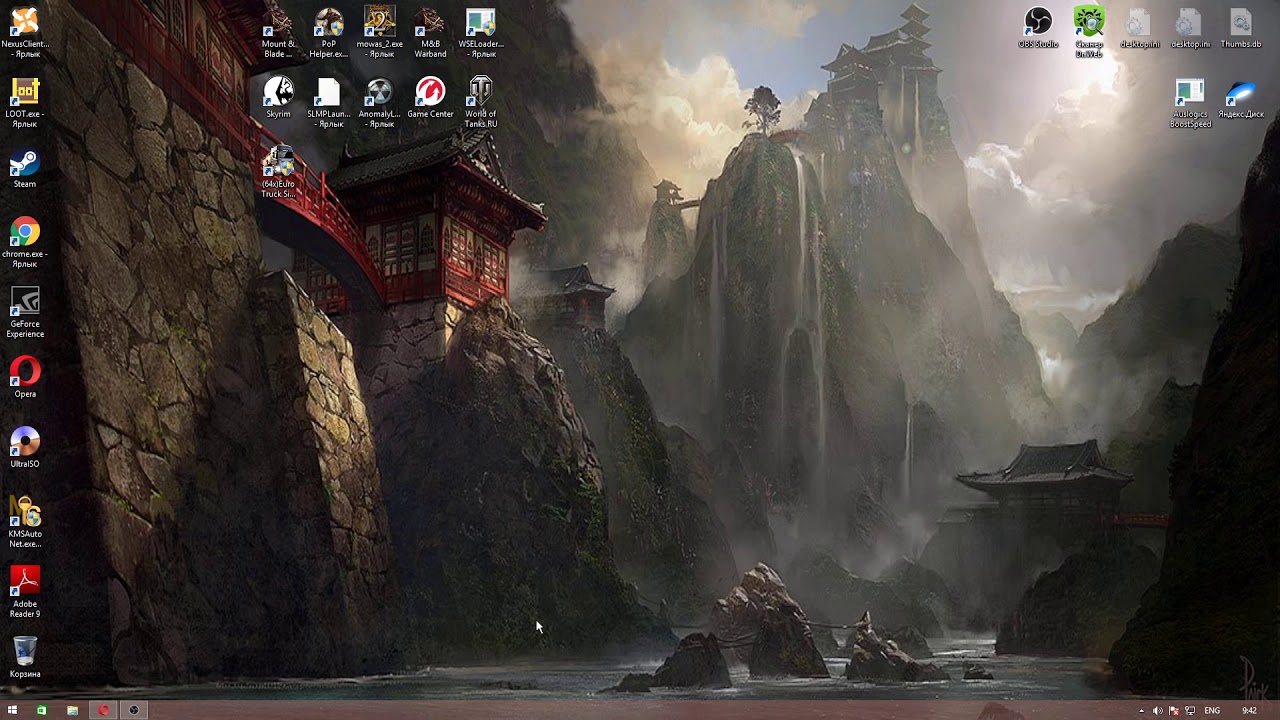Open the OBS Studio desktop shortcut
Viewport: 1280px width, 720px height.
(x=1038, y=28)
